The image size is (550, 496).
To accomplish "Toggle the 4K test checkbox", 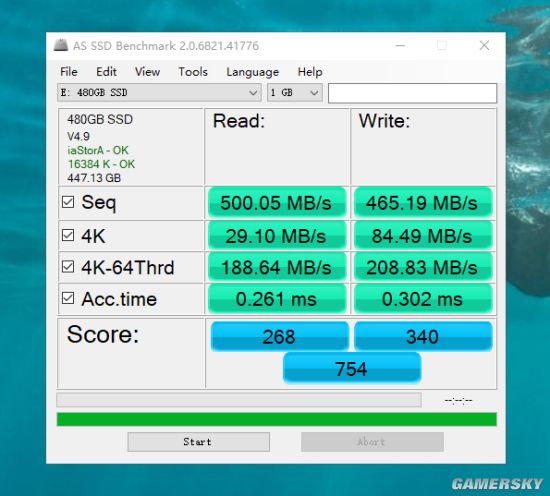I will click(x=68, y=235).
